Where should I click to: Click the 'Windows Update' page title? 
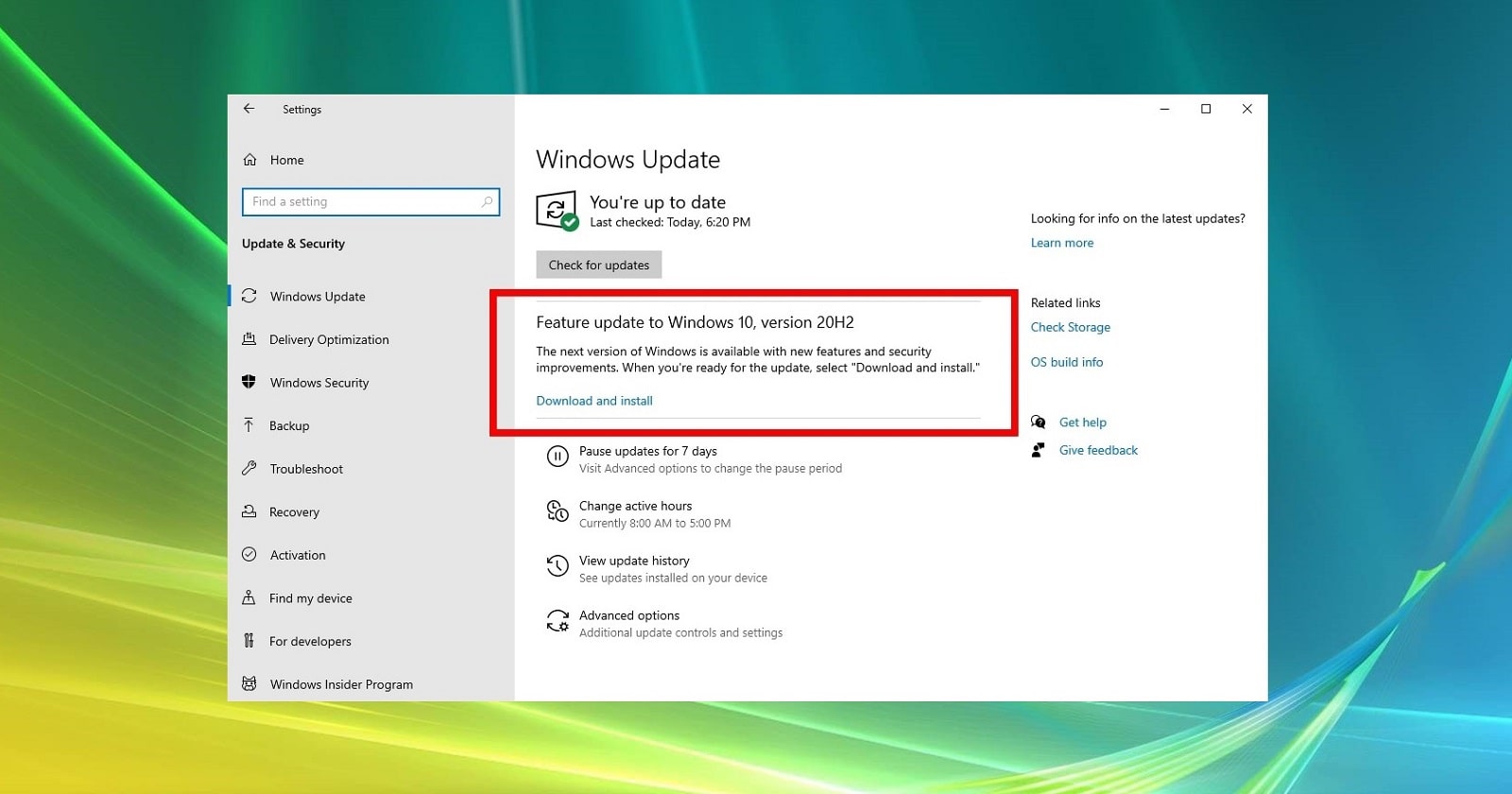(x=627, y=160)
